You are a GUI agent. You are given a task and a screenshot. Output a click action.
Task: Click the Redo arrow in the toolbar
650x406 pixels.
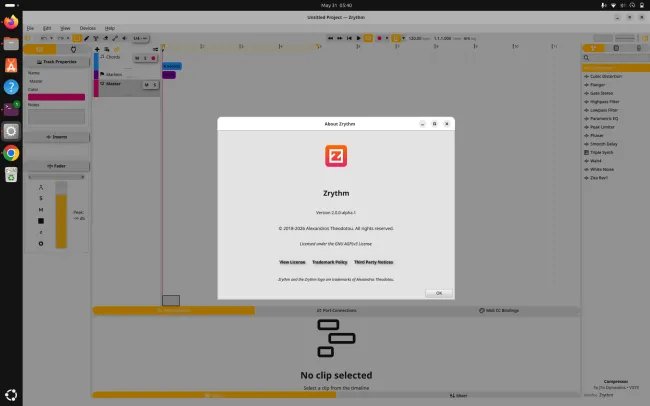pyautogui.click(x=61, y=38)
